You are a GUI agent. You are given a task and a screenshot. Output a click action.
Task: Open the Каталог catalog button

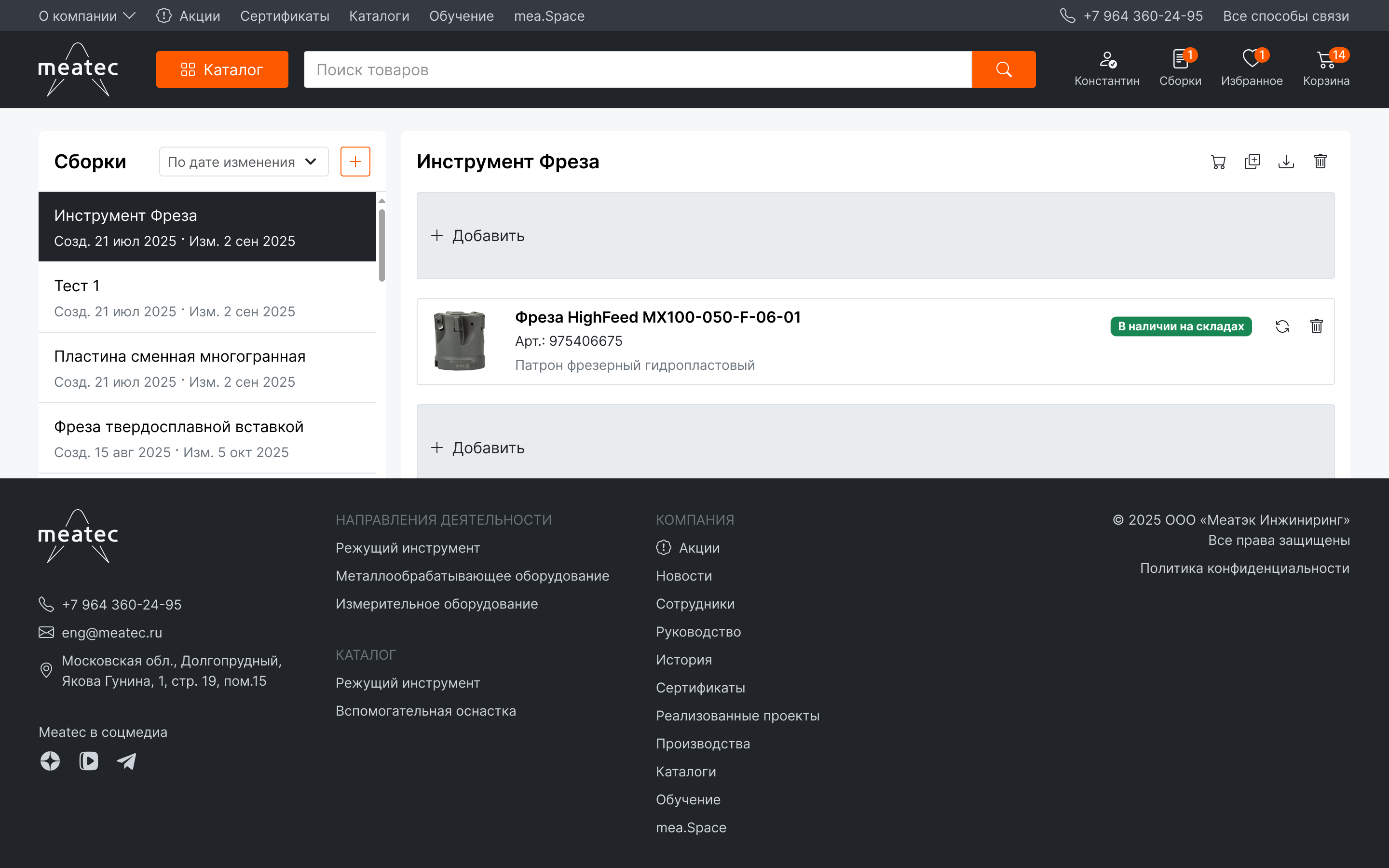tap(222, 69)
